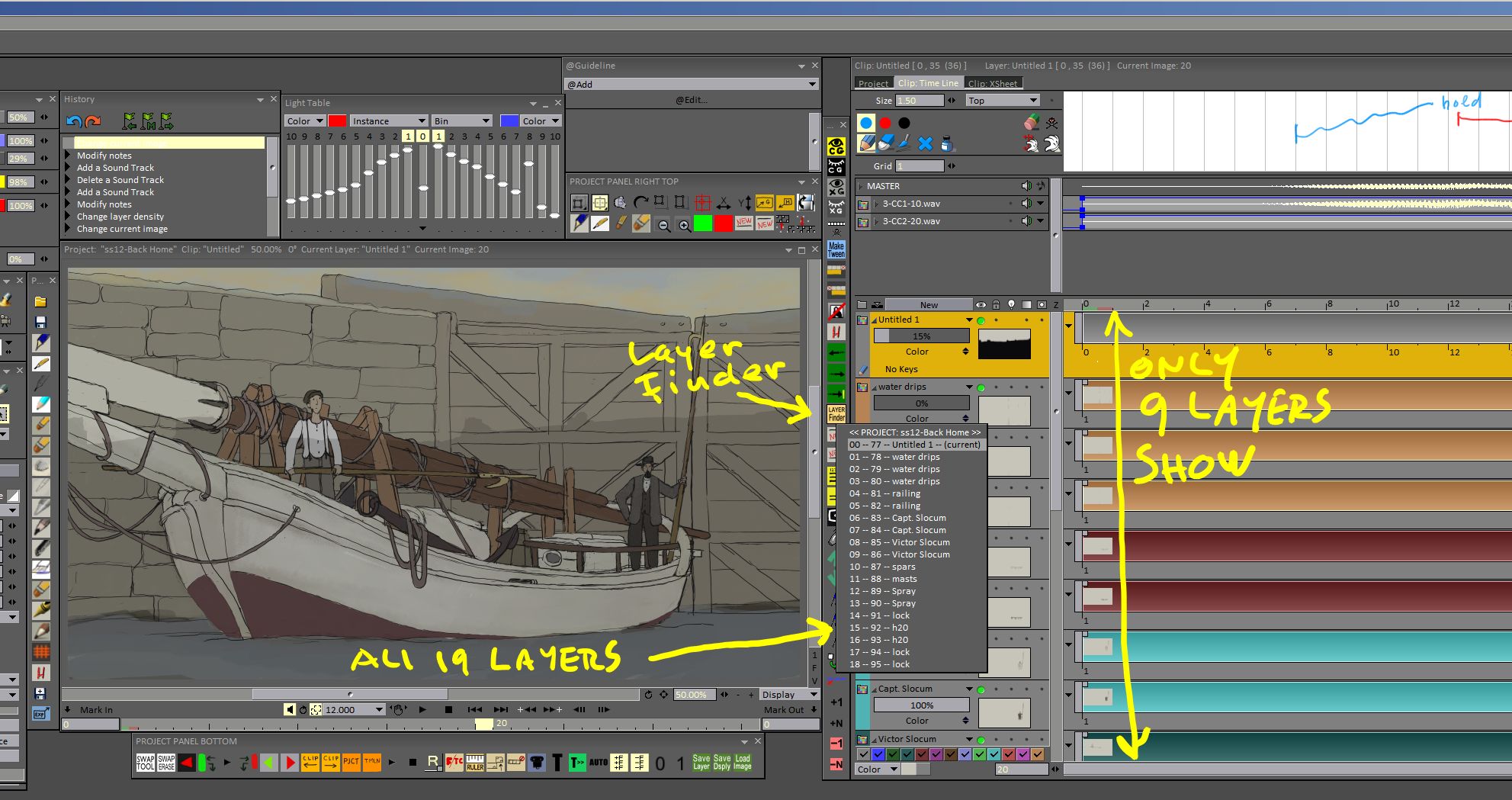The width and height of the screenshot is (1512, 800).
Task: Select the pencil tool in timeline notes
Action: (x=866, y=143)
